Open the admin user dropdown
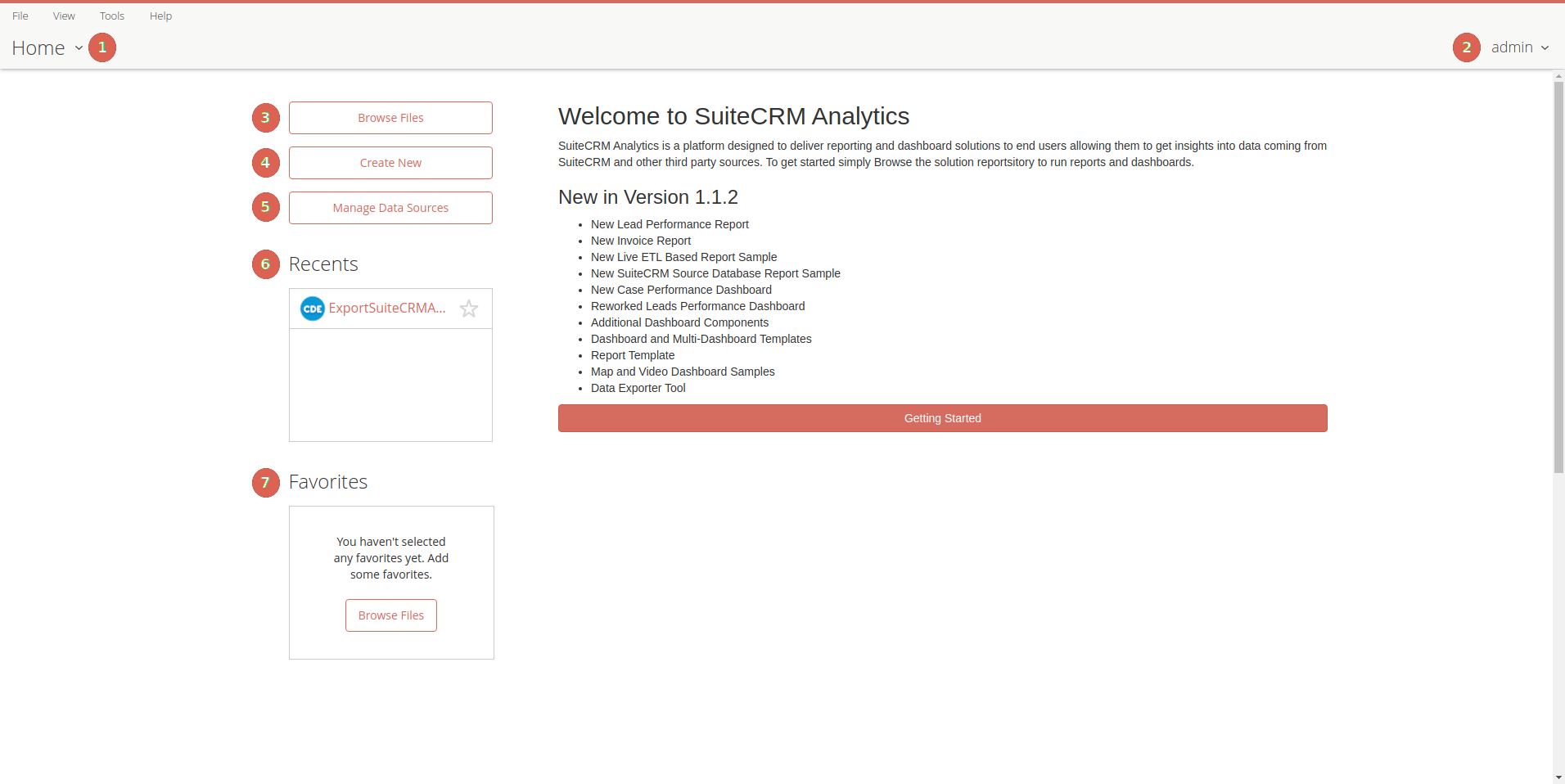This screenshot has width=1565, height=784. (x=1519, y=47)
